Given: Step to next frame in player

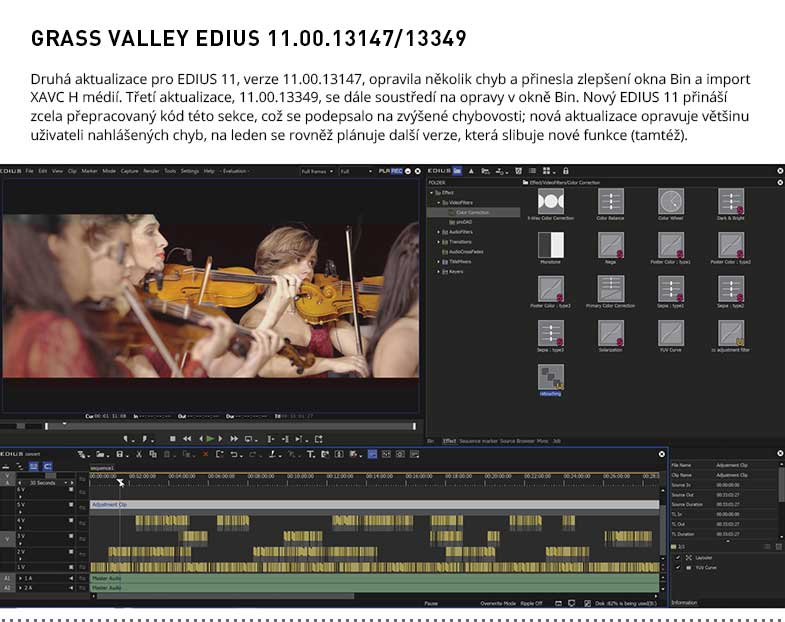Looking at the screenshot, I should click(220, 439).
